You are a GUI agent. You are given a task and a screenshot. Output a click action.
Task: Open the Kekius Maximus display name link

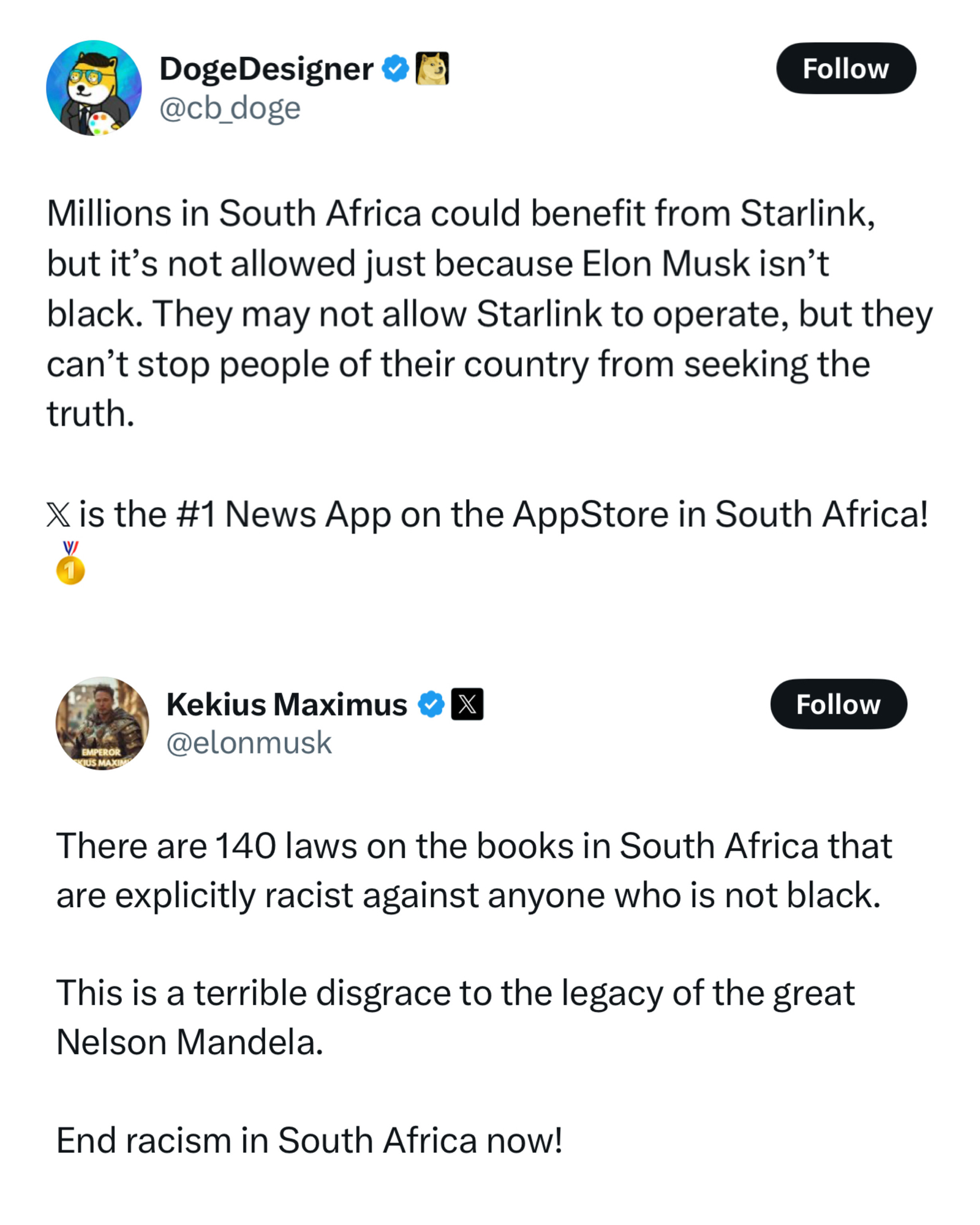[287, 704]
